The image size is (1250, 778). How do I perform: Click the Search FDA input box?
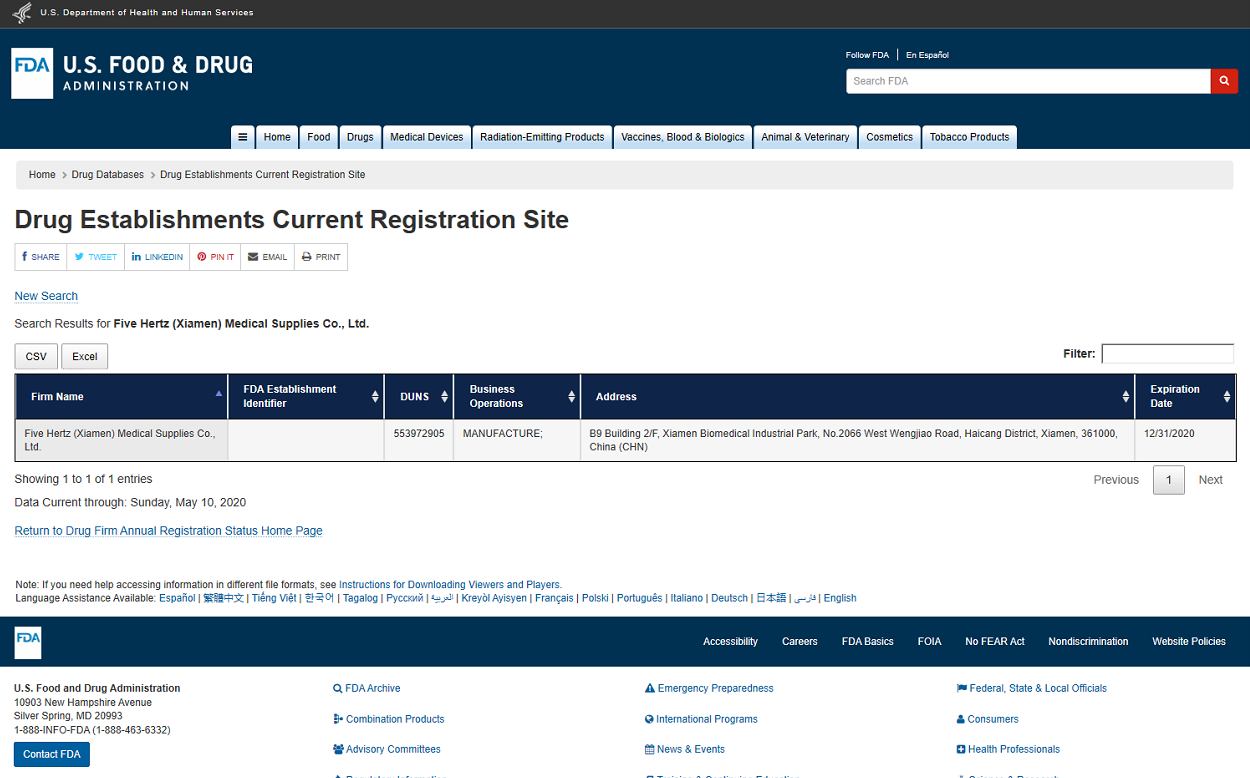[1028, 81]
